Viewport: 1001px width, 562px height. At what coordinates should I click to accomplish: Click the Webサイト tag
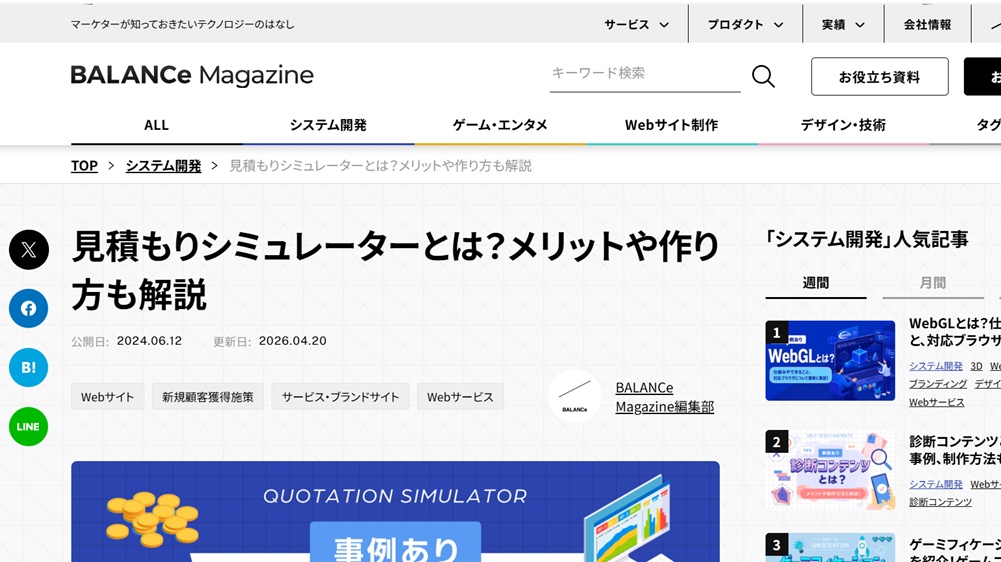click(107, 397)
